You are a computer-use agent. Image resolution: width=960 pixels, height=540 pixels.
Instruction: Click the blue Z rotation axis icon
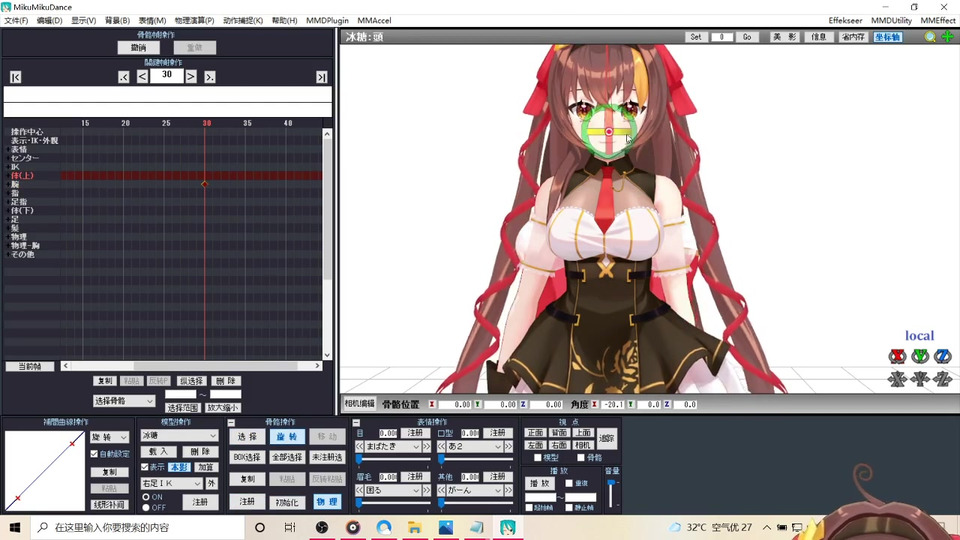(x=943, y=356)
